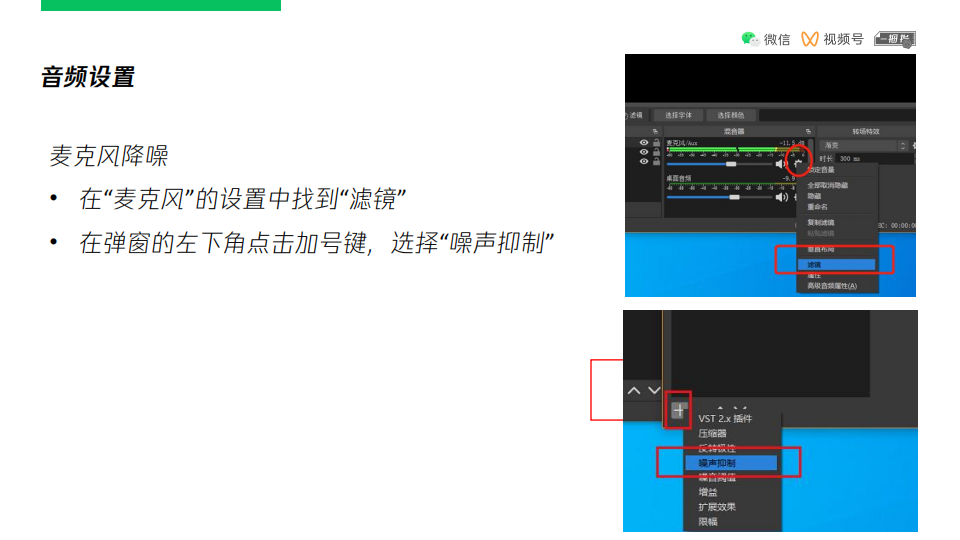The image size is (960, 540).
Task: Click the 桌面音频 source label
Action: click(679, 178)
